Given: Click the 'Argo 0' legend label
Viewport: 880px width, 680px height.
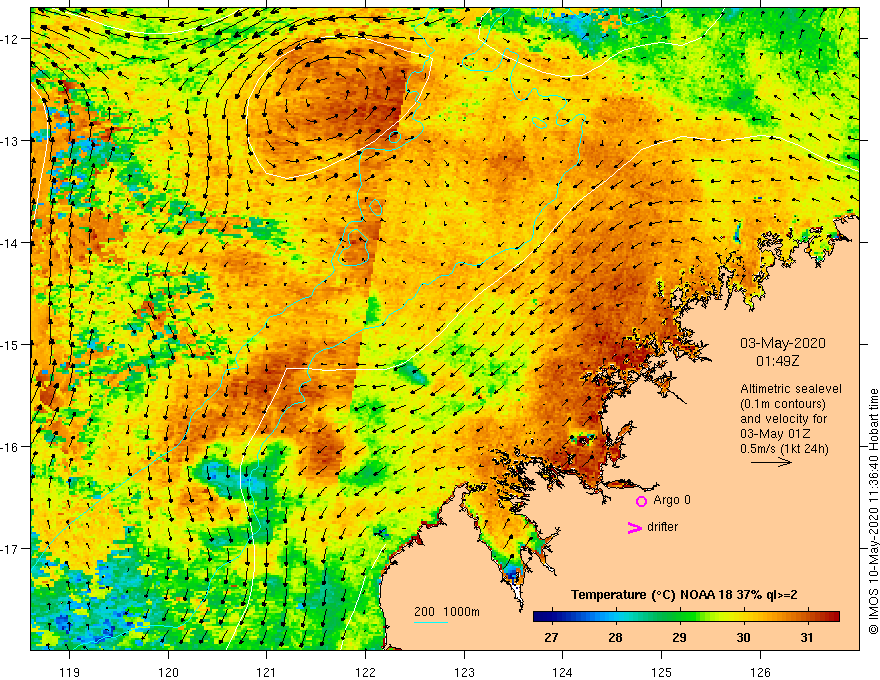Looking at the screenshot, I should pyautogui.click(x=672, y=500).
